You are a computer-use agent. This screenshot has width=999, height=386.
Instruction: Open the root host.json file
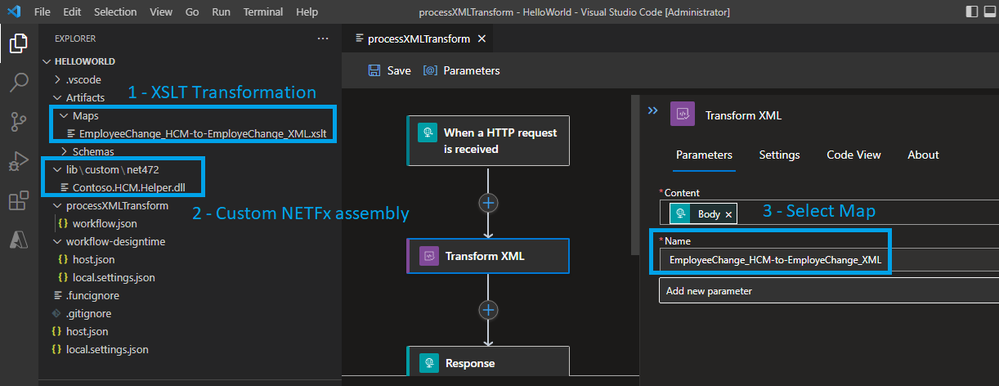(87, 332)
